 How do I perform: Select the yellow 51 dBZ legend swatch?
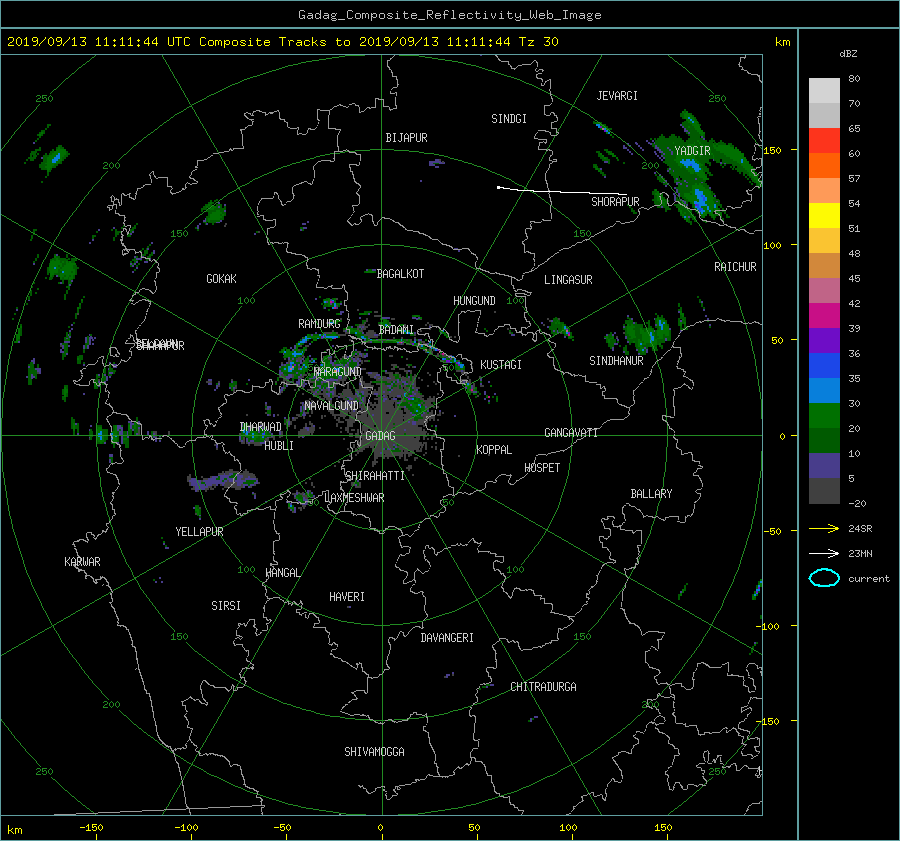tap(824, 215)
